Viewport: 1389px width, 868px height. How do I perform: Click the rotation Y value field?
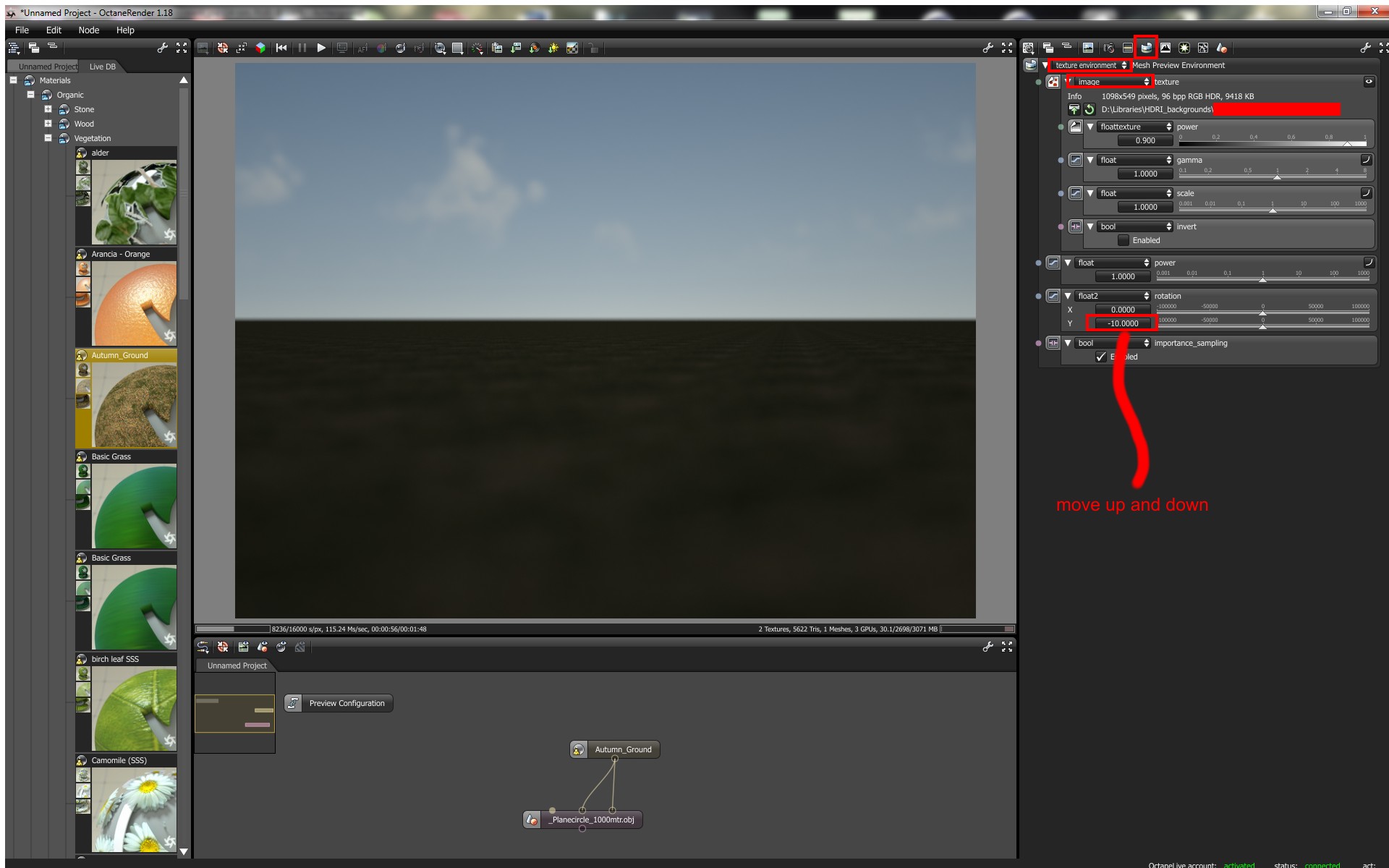coord(1123,323)
